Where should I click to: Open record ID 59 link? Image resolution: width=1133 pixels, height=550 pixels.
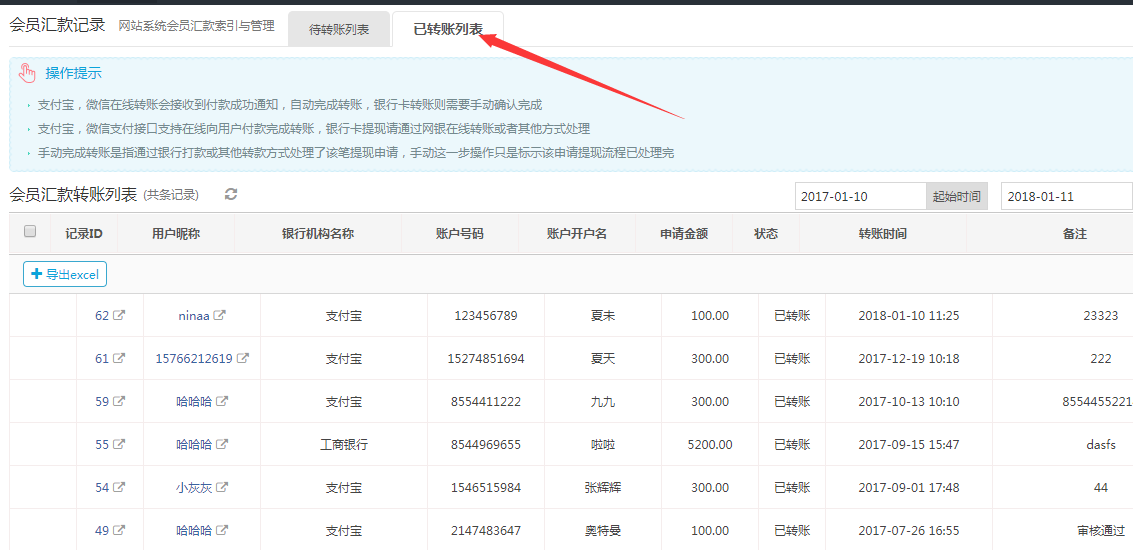pyautogui.click(x=101, y=402)
